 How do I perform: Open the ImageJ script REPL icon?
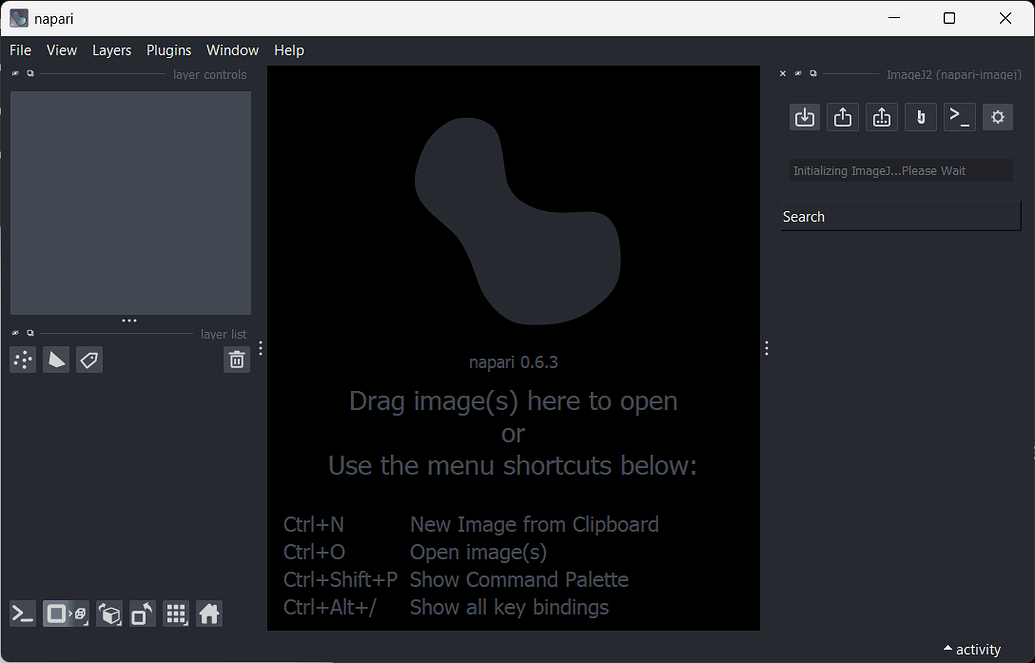[x=959, y=118]
